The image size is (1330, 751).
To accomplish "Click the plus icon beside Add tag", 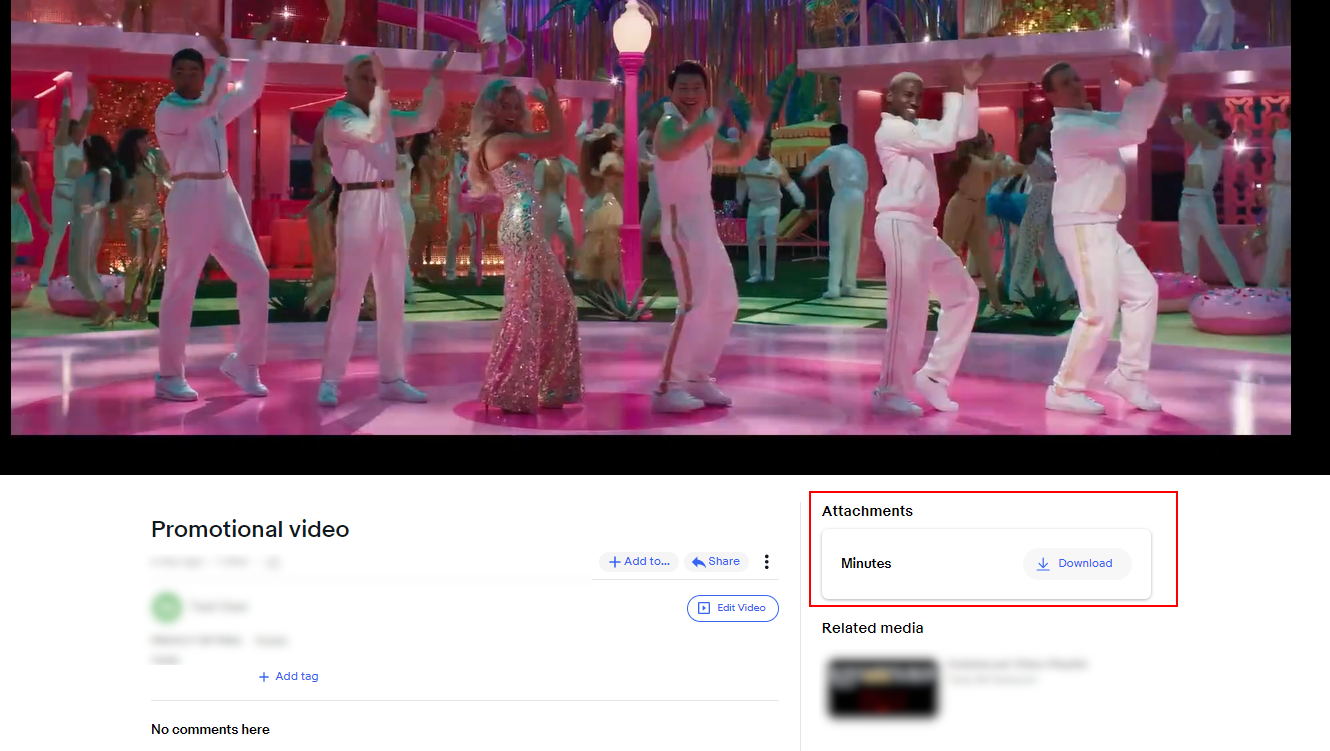I will [x=264, y=677].
